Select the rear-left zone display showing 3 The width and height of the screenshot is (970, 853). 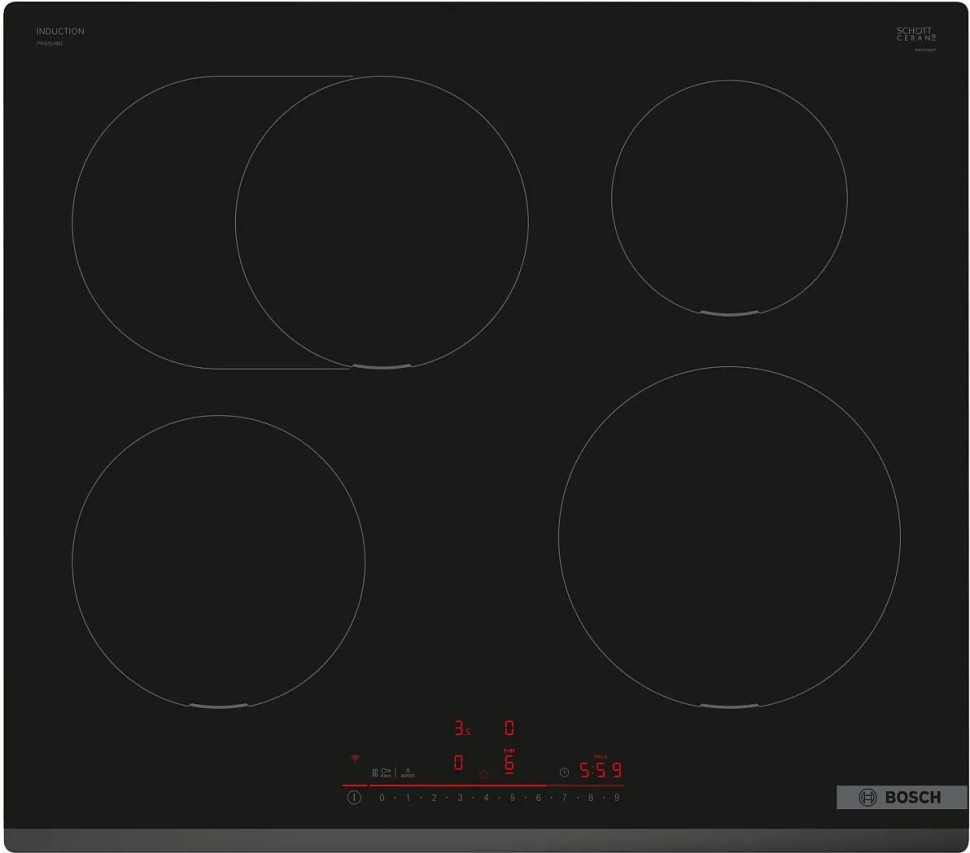(x=461, y=728)
